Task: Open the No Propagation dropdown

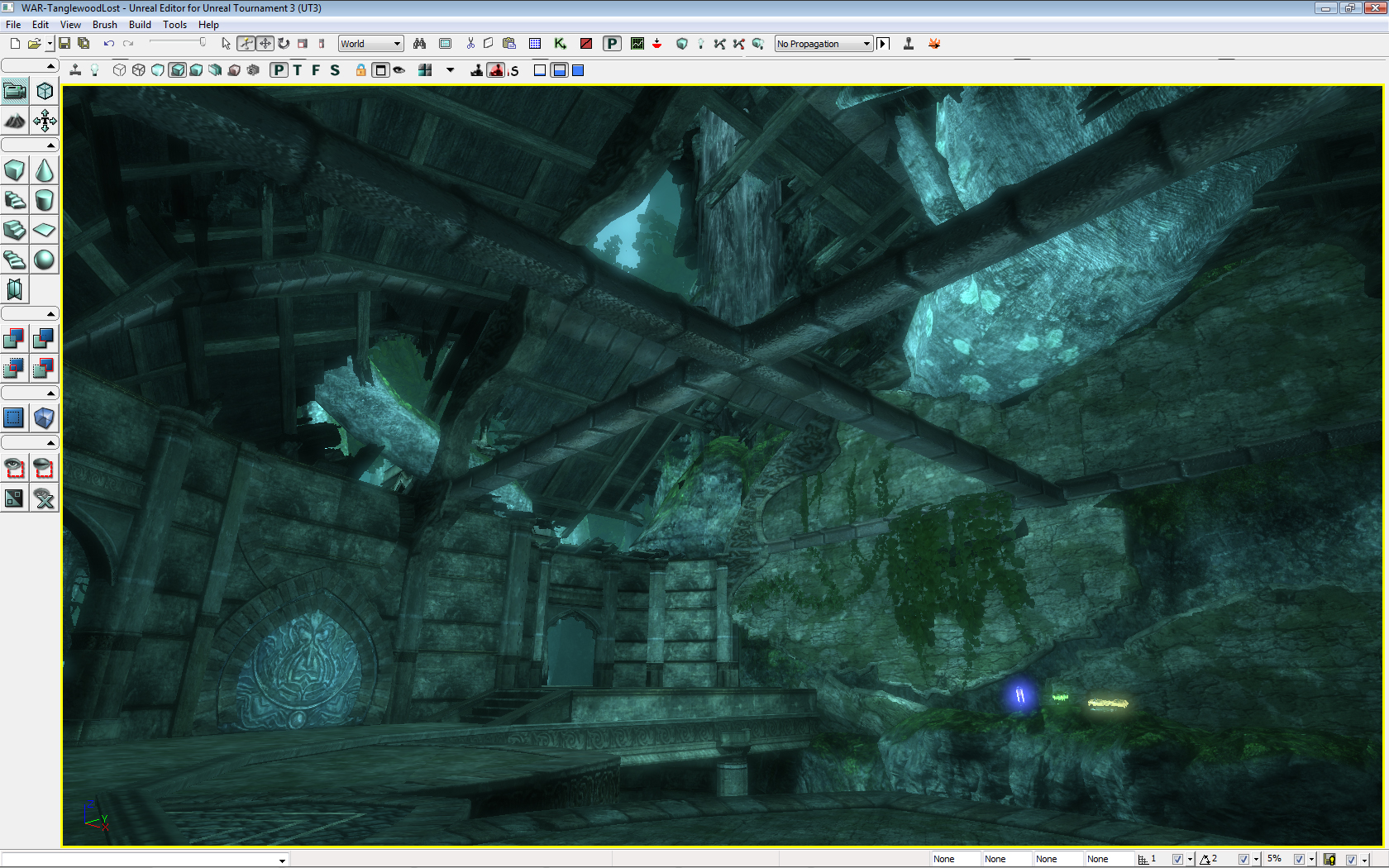Action: pyautogui.click(x=823, y=44)
